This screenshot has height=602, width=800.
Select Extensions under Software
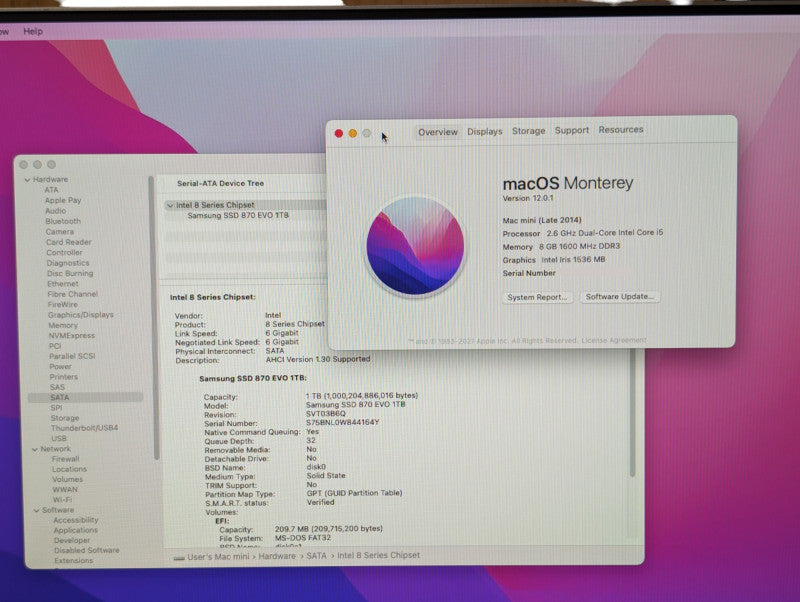point(74,561)
